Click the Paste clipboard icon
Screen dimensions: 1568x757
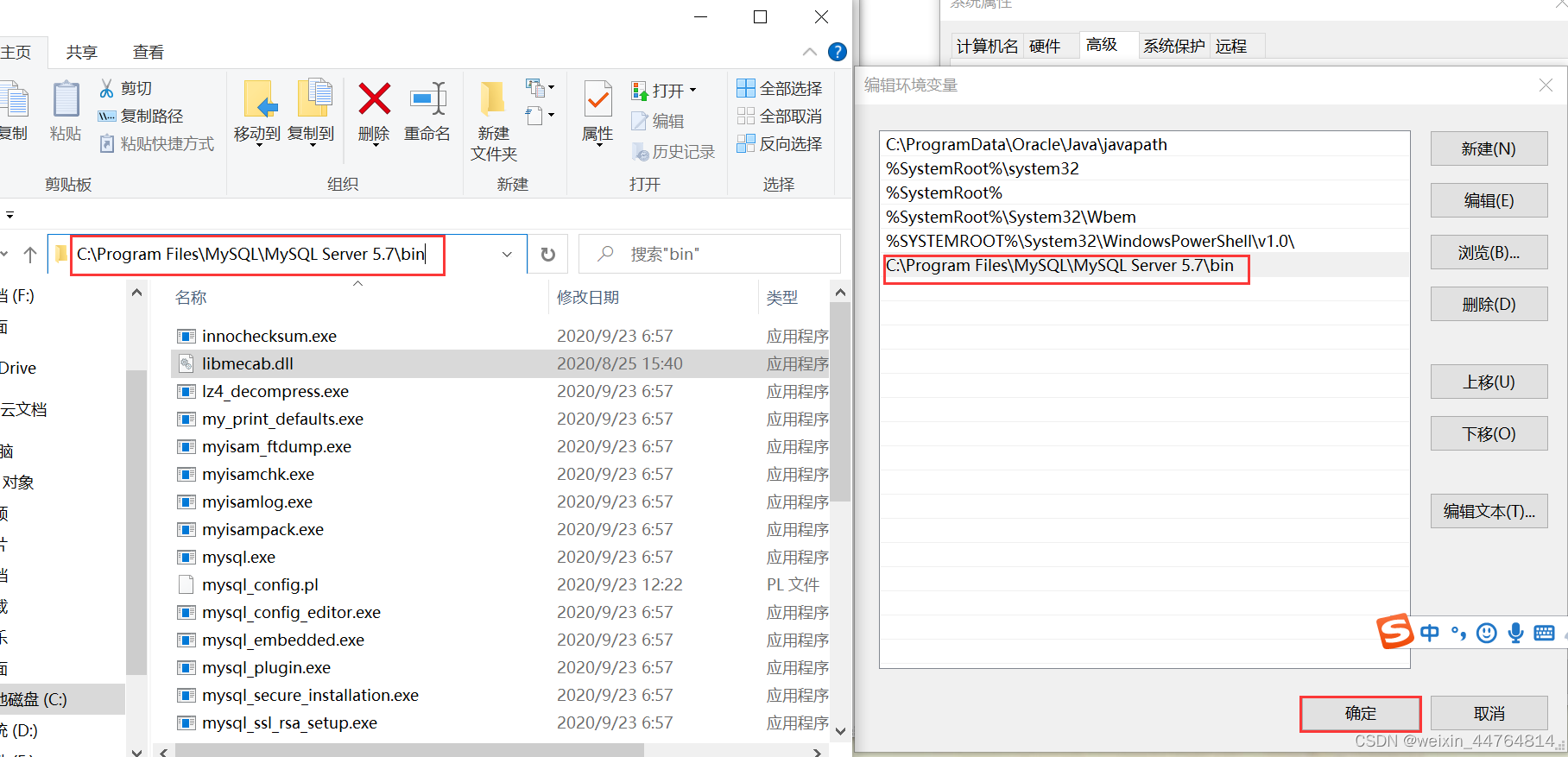click(x=66, y=99)
